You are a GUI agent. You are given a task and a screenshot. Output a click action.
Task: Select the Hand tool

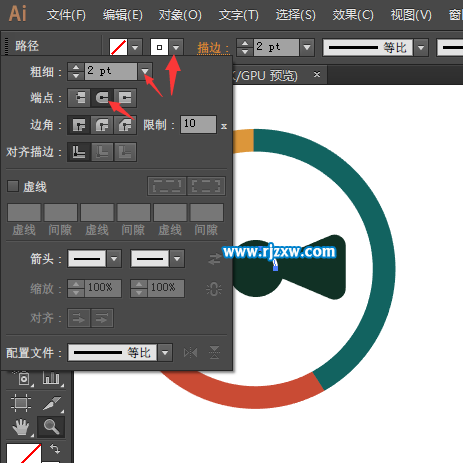(21, 427)
